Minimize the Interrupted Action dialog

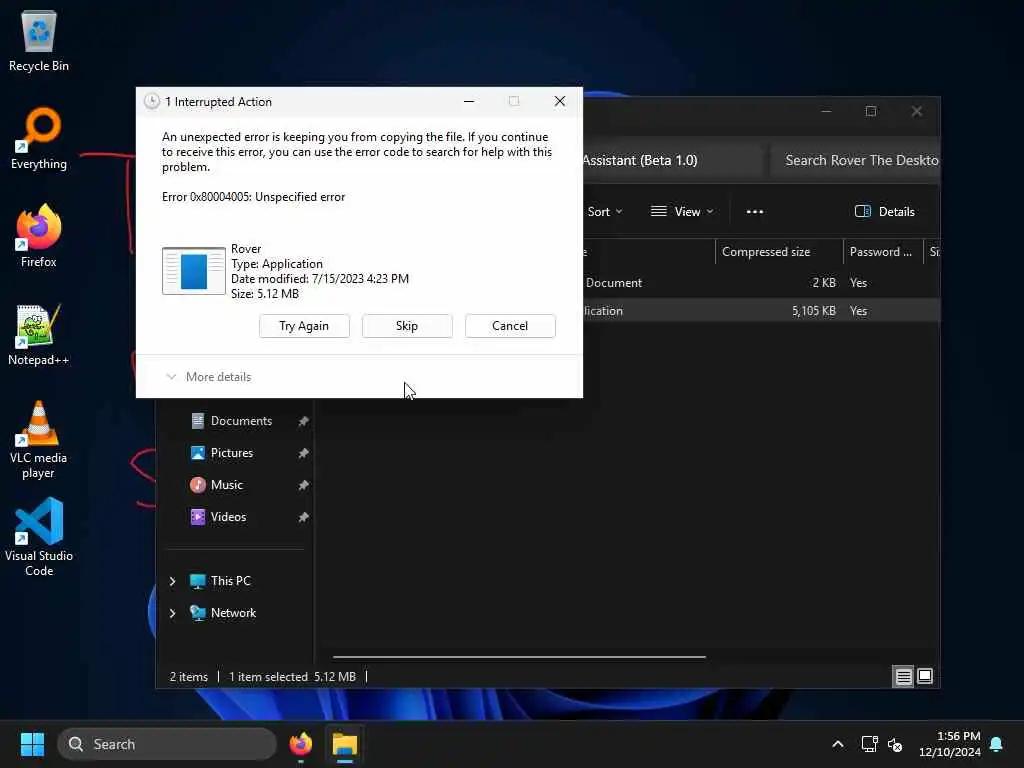tap(469, 101)
